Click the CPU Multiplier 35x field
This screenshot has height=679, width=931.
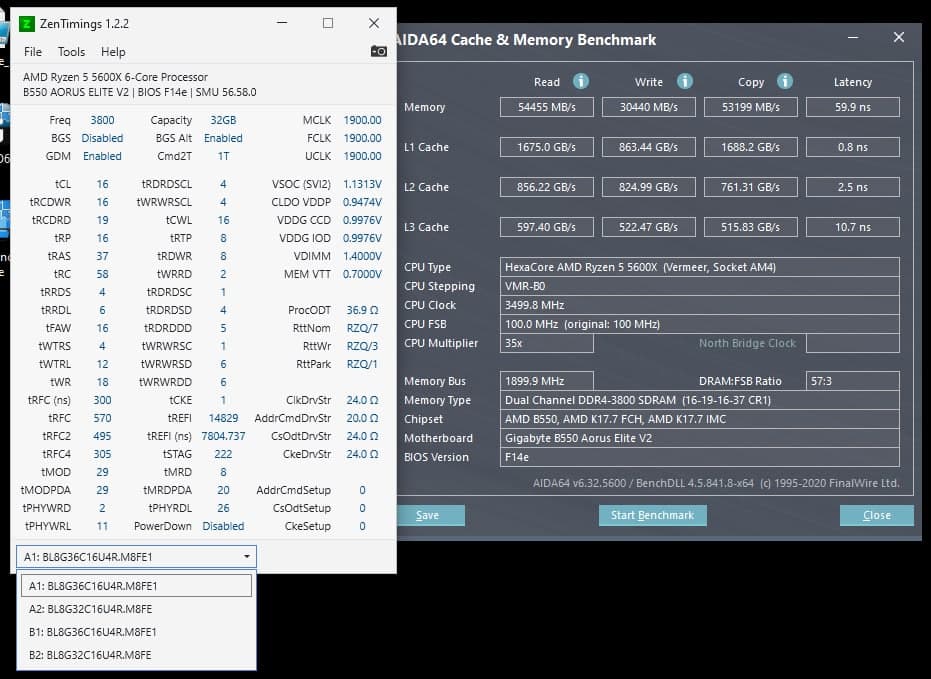547,343
